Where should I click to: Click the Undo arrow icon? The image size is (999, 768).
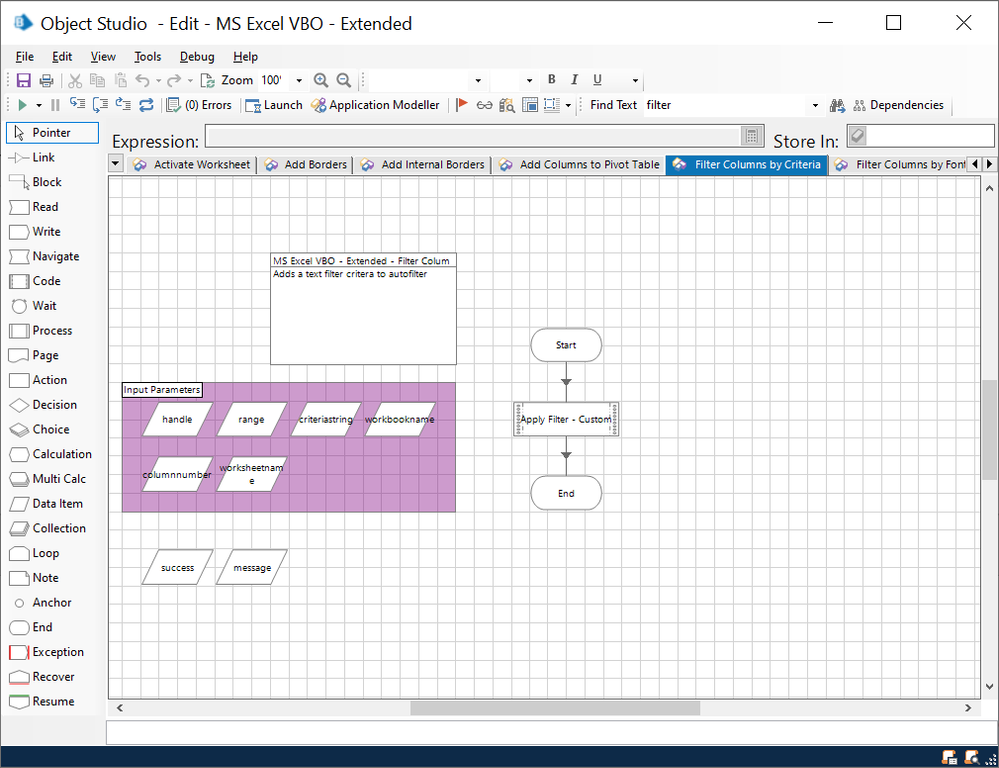(143, 80)
